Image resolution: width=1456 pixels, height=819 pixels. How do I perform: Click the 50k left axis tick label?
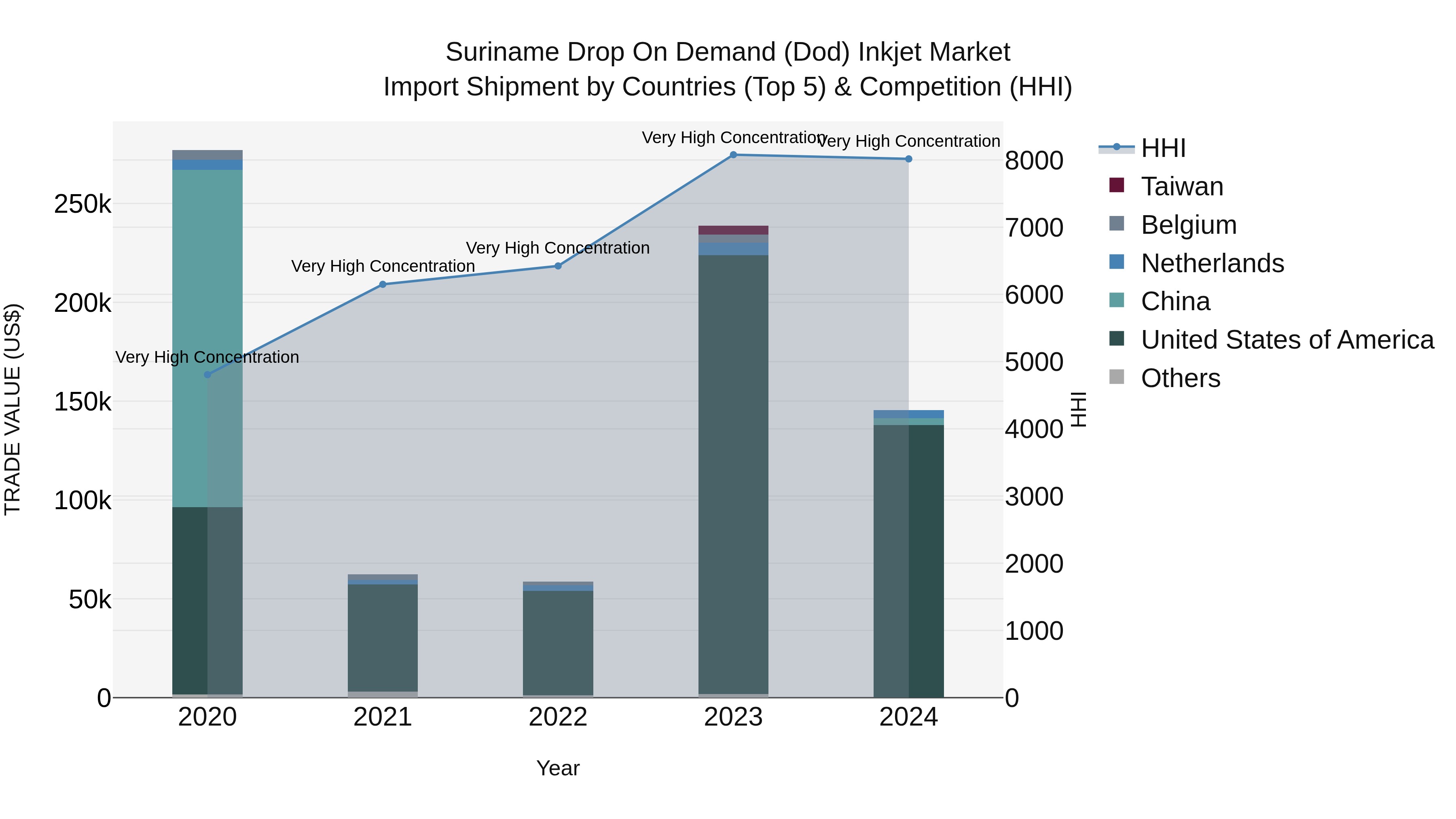coord(90,600)
